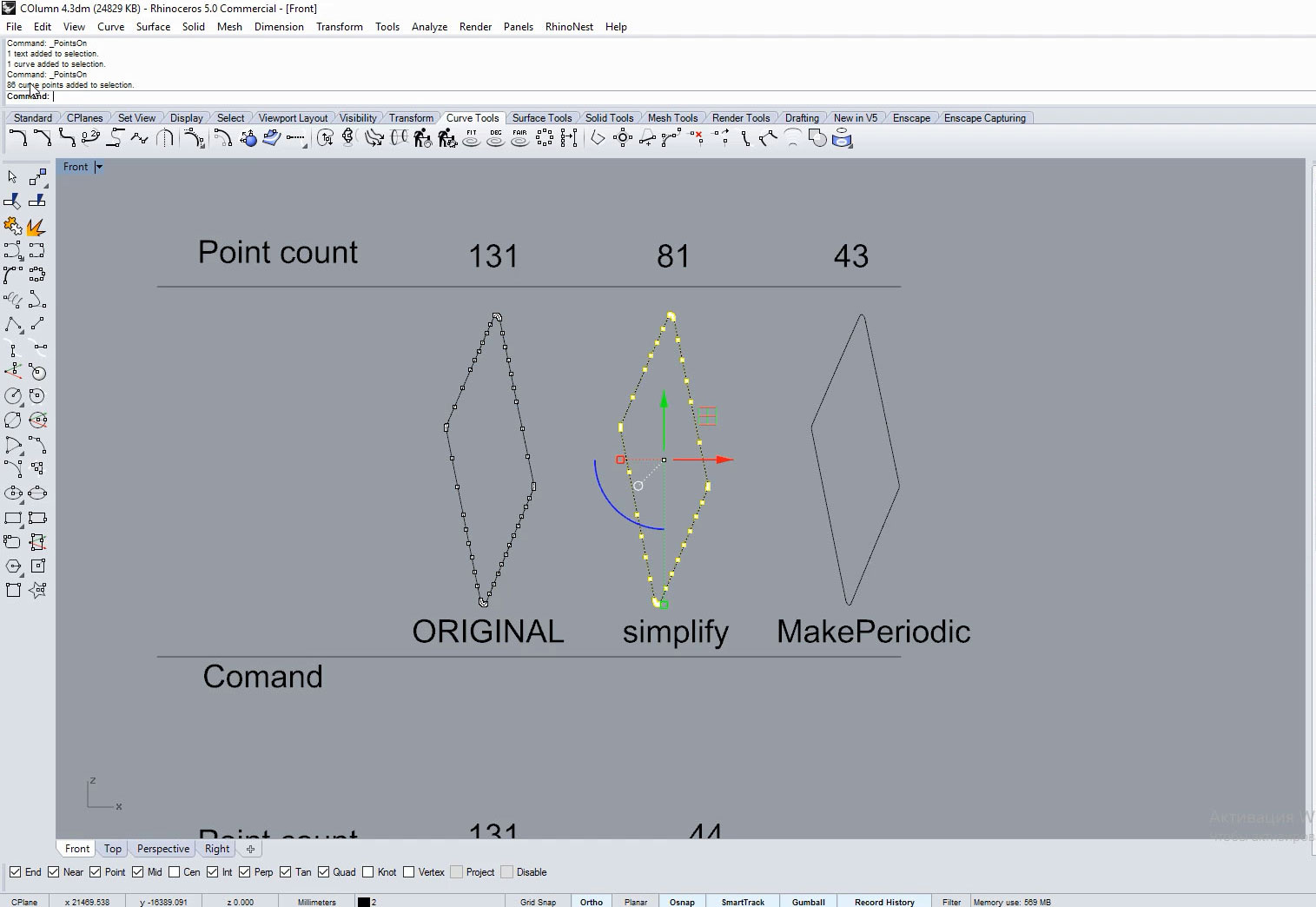The height and width of the screenshot is (907, 1316).
Task: Click the black layer color swatch
Action: tap(364, 902)
